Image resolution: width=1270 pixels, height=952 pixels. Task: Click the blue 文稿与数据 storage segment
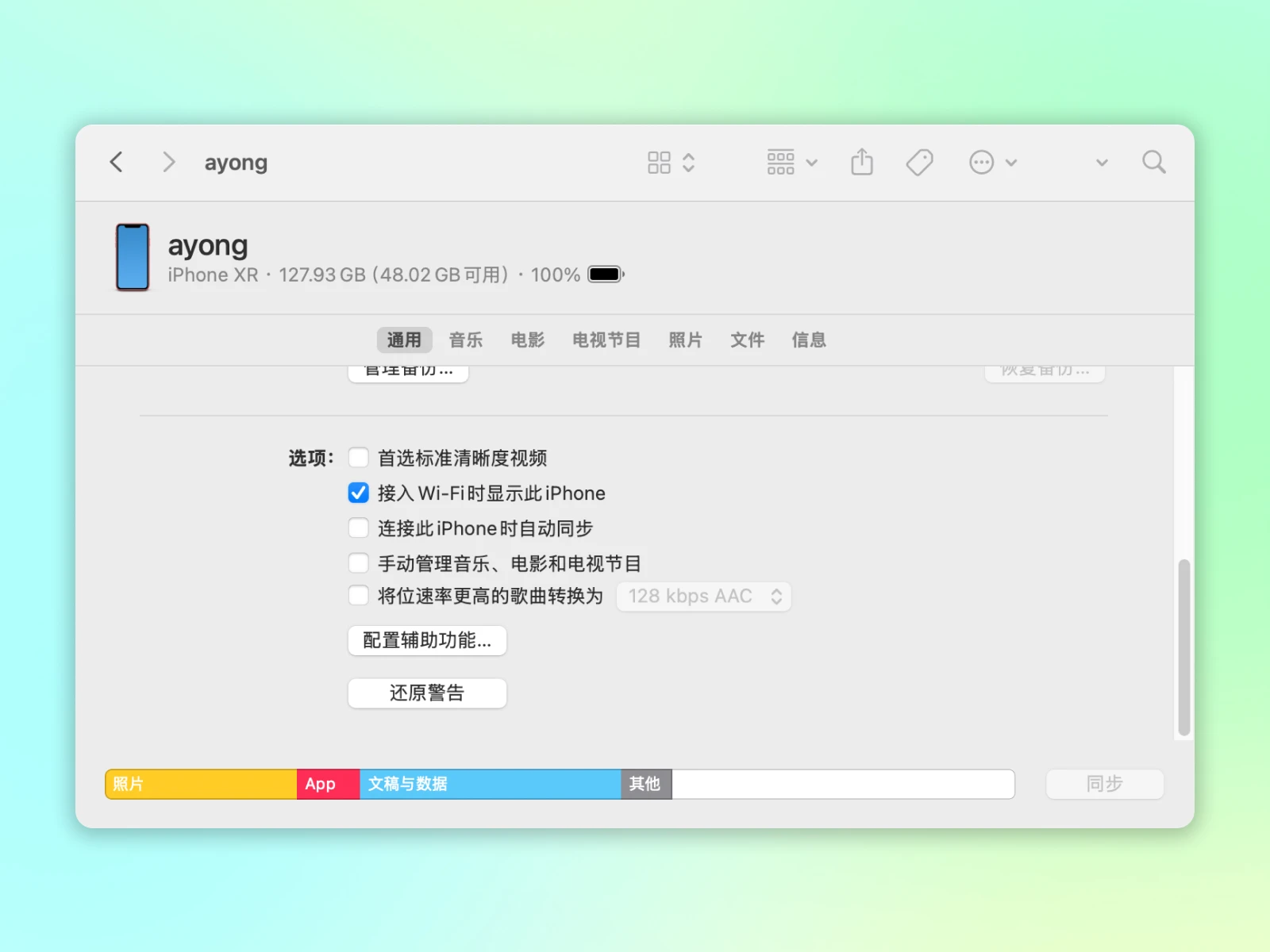[x=491, y=784]
